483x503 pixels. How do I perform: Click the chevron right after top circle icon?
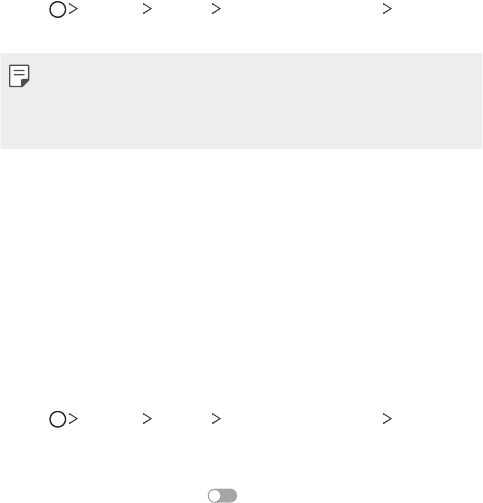pos(73,9)
